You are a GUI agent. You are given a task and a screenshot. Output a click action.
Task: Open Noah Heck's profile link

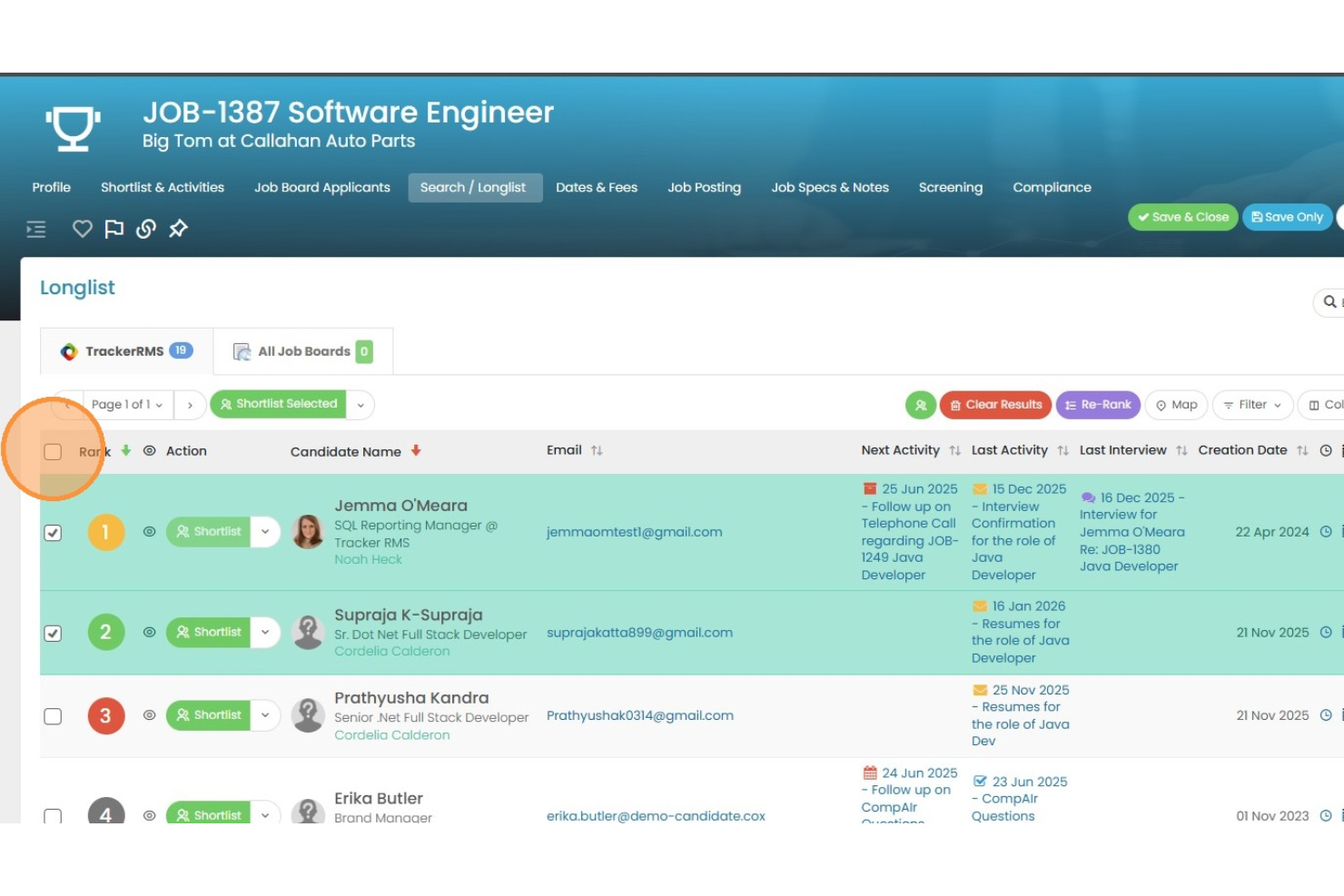tap(368, 559)
